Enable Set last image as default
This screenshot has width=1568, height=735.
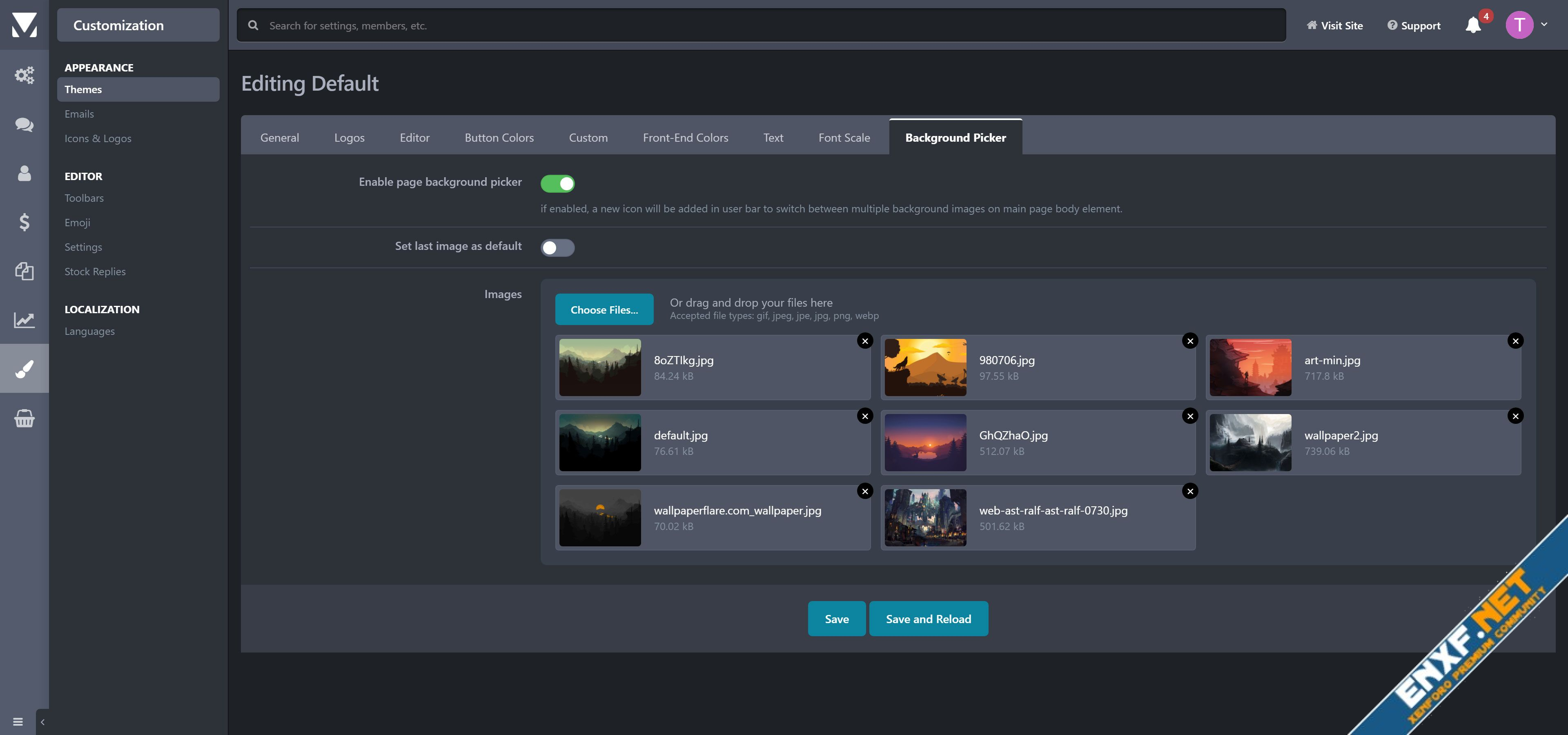tap(557, 247)
